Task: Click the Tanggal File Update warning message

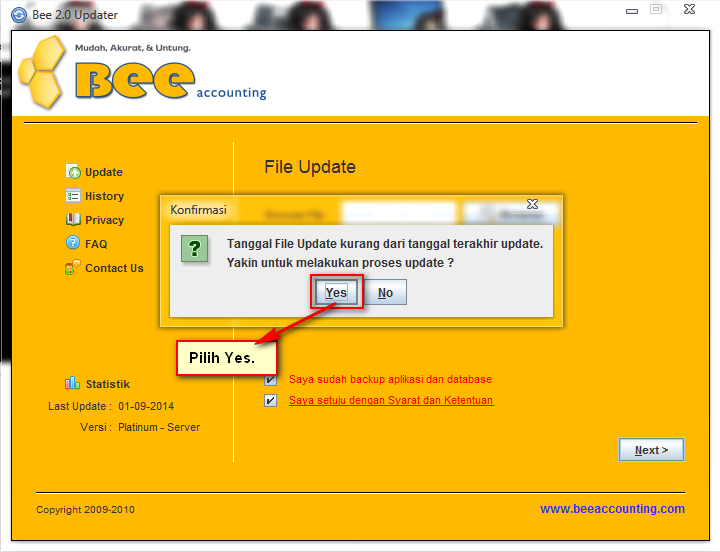Action: (x=385, y=253)
